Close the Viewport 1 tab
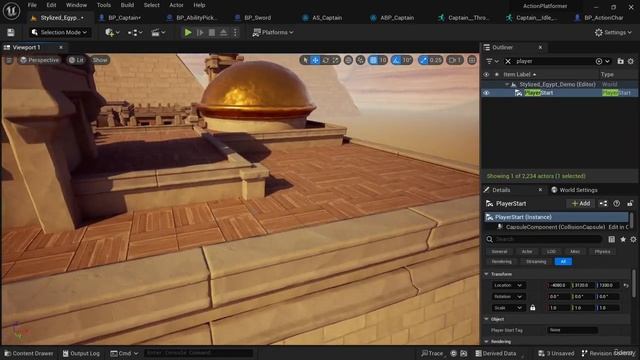 pos(61,47)
